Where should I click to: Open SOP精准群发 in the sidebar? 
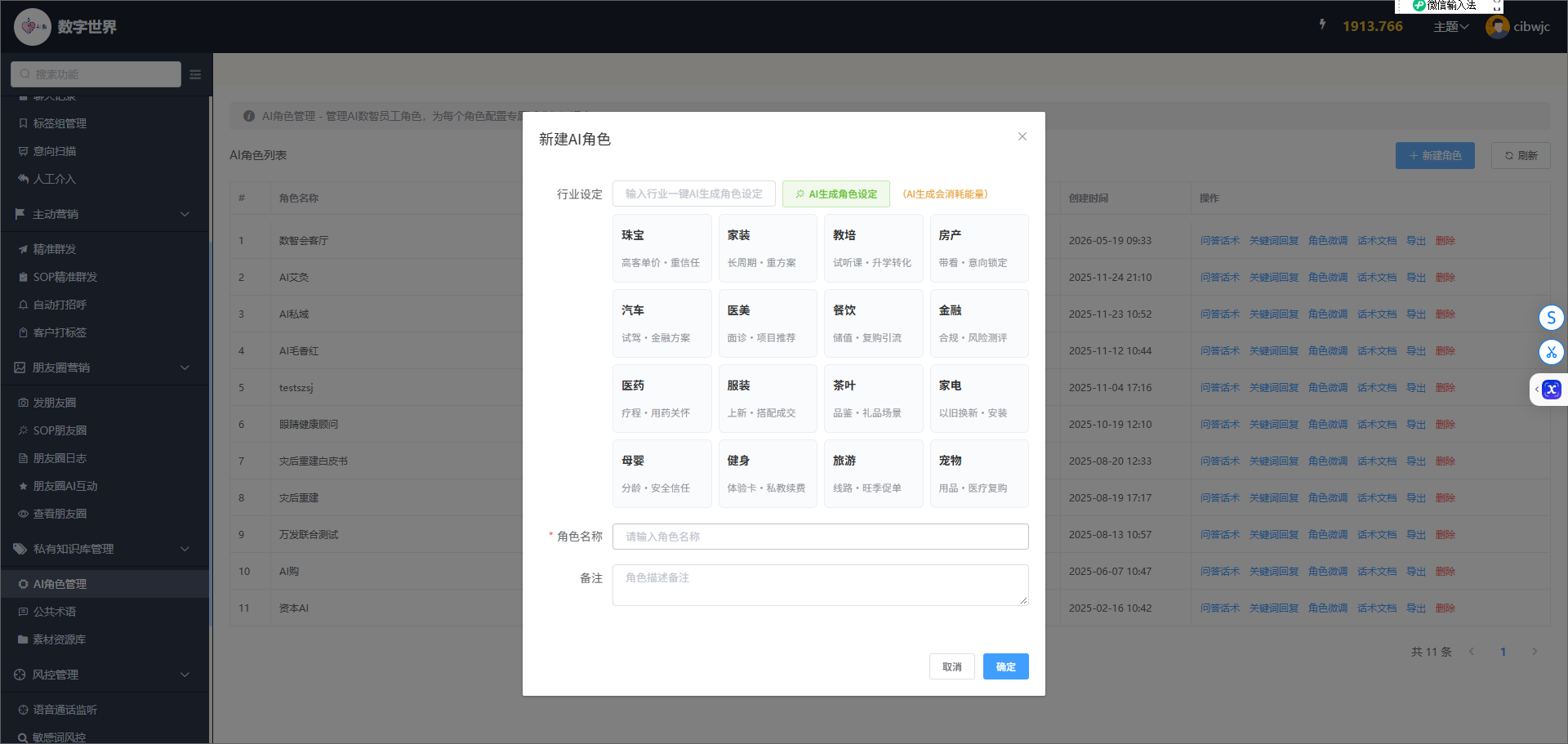pos(105,277)
